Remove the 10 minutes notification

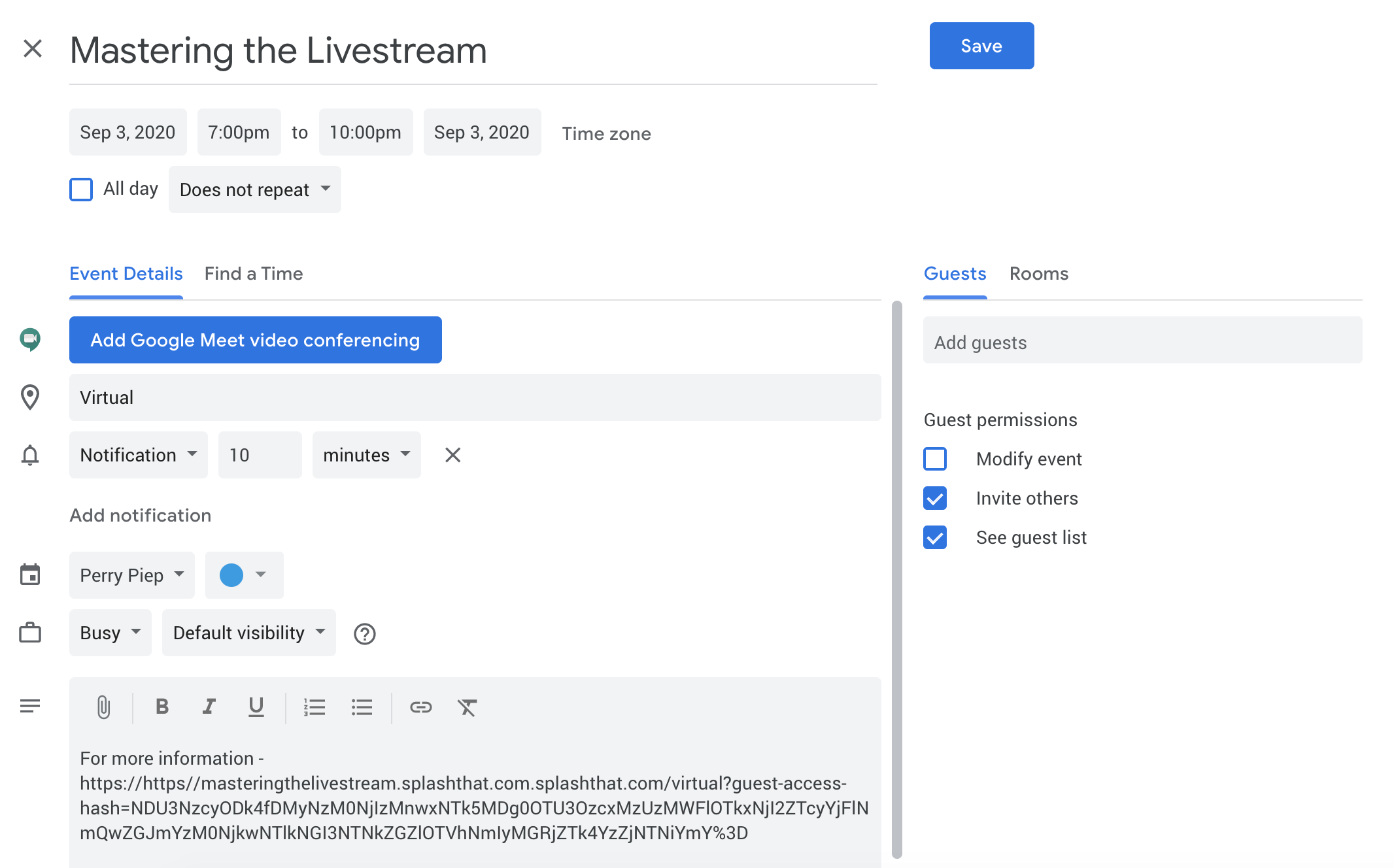tap(452, 455)
